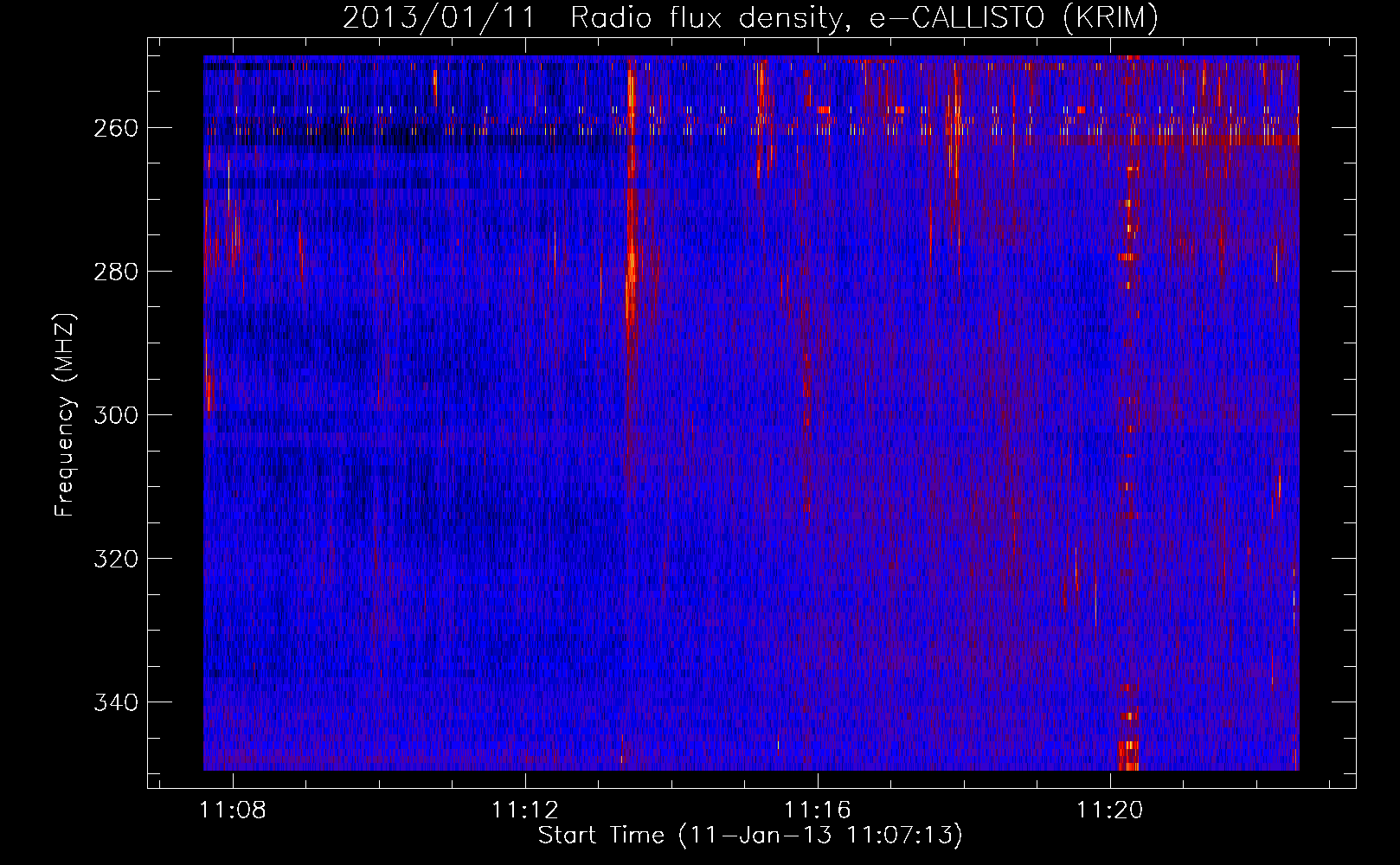The image size is (1400, 865).
Task: Click the 300 frequency tick label
Action: [115, 415]
